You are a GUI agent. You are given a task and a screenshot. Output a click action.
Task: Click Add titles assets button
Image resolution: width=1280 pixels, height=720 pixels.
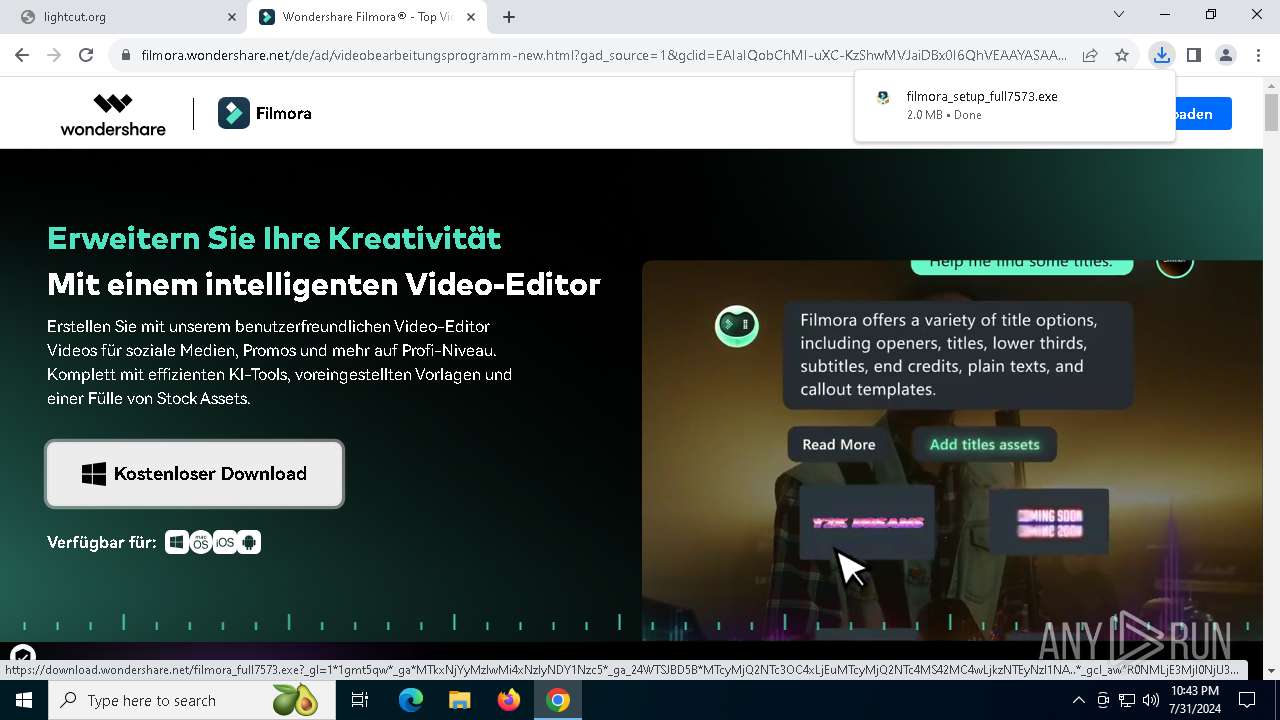coord(984,445)
